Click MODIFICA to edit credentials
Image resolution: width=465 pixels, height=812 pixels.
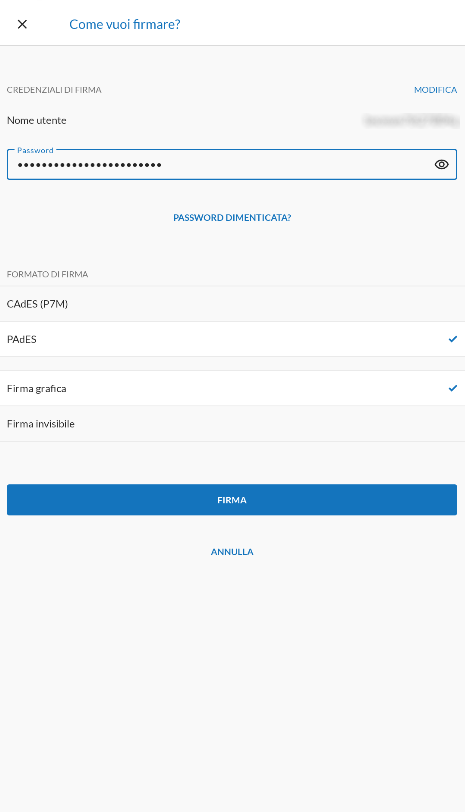(x=435, y=90)
